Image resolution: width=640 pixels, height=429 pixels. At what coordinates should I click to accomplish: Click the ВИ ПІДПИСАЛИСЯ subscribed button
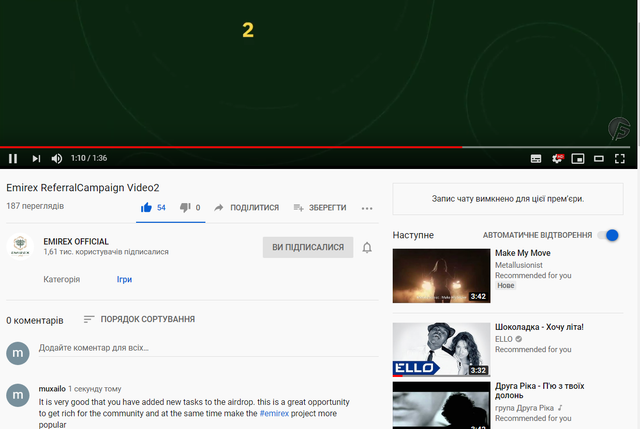point(308,247)
